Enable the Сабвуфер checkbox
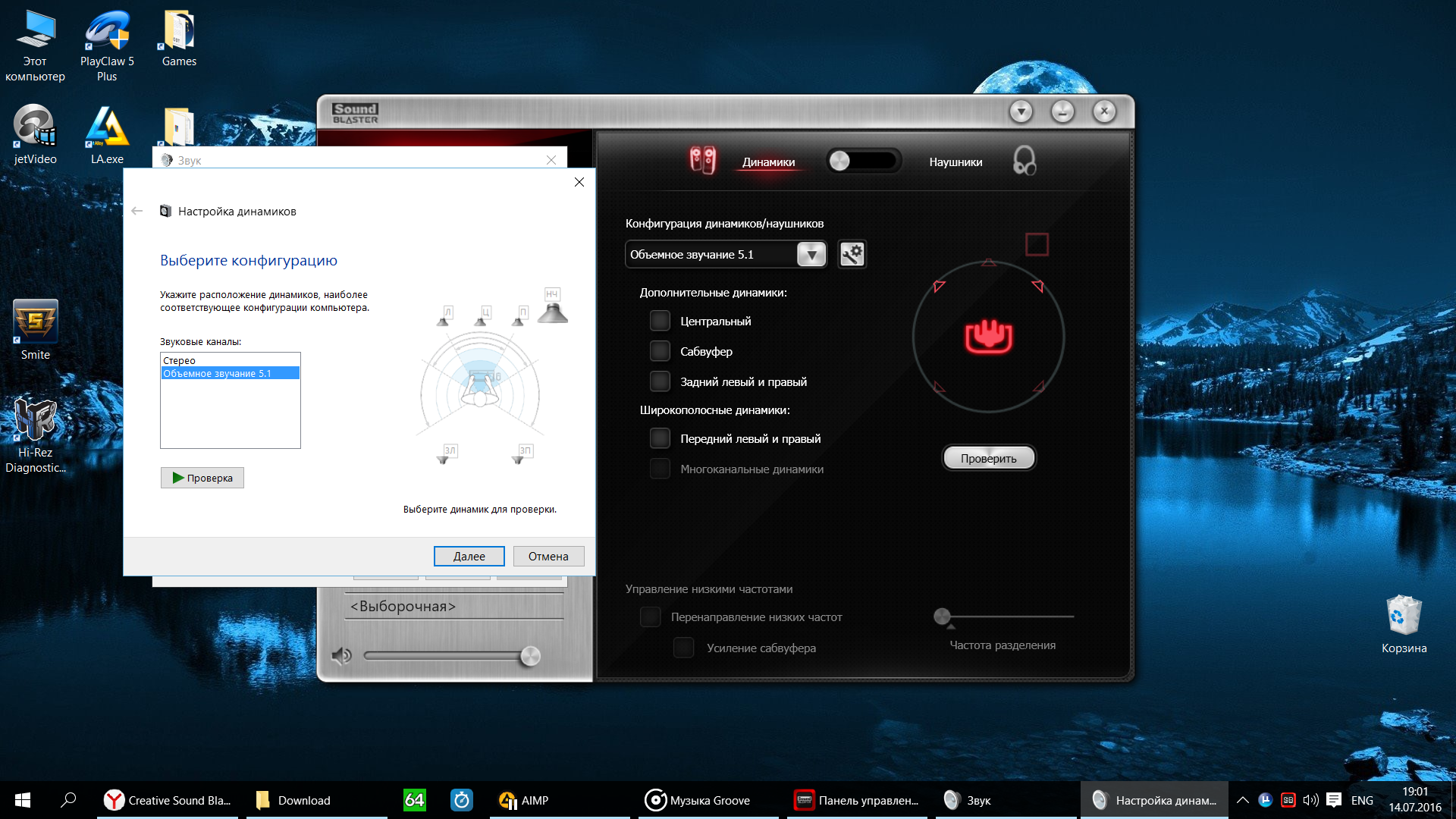The width and height of the screenshot is (1456, 819). [x=660, y=351]
